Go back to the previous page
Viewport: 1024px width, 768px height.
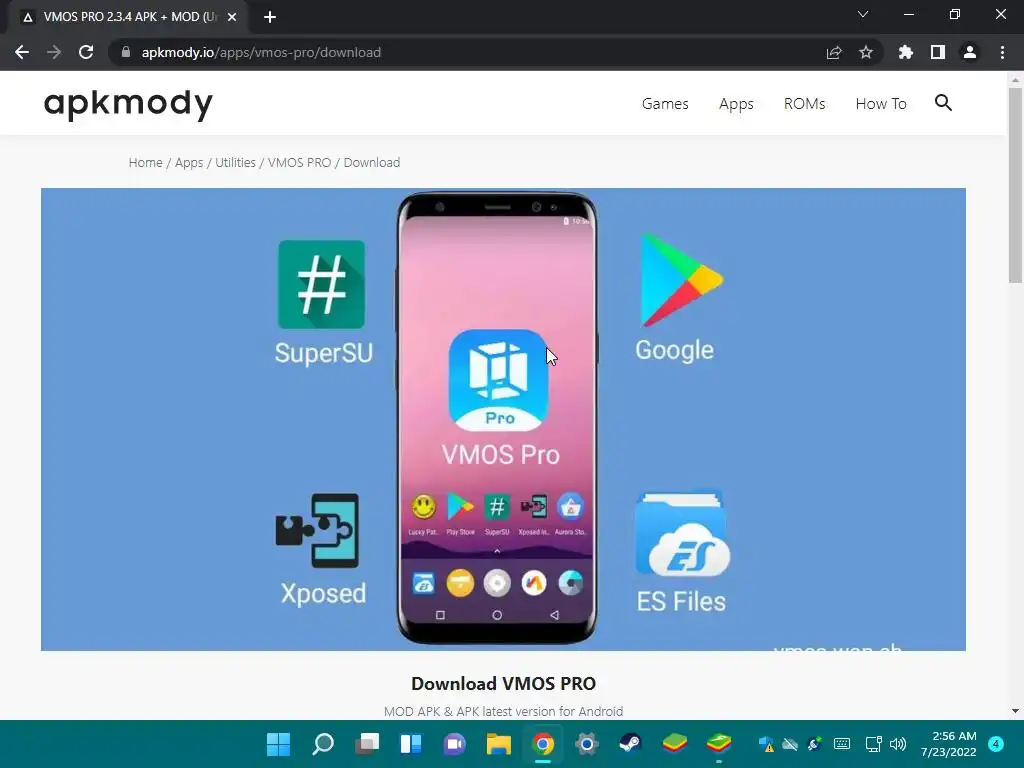(x=22, y=52)
